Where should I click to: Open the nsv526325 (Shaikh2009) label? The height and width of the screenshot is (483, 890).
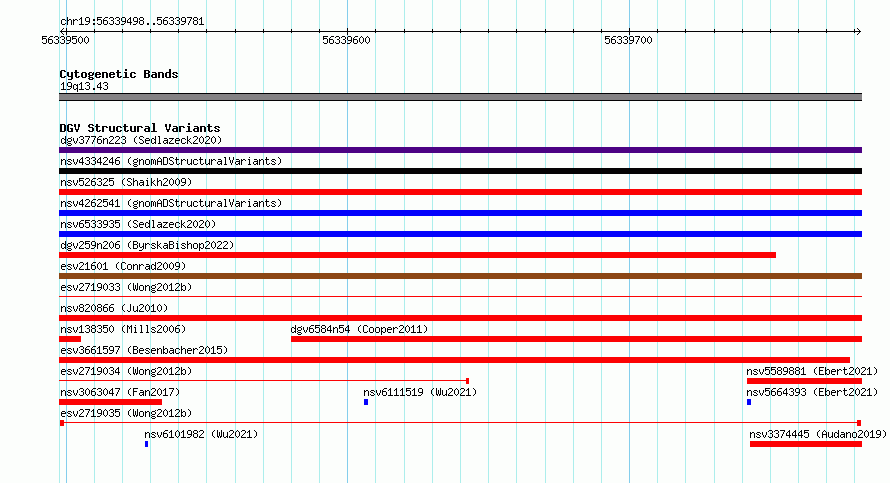126,182
